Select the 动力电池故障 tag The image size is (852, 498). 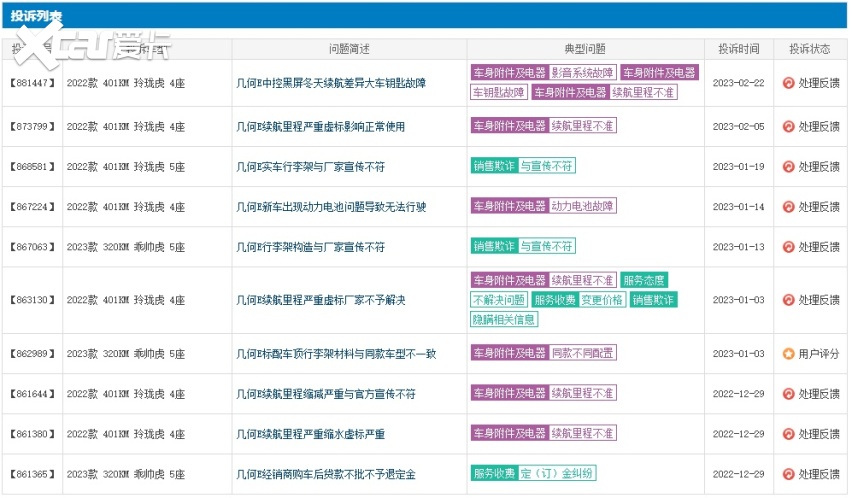[583, 206]
